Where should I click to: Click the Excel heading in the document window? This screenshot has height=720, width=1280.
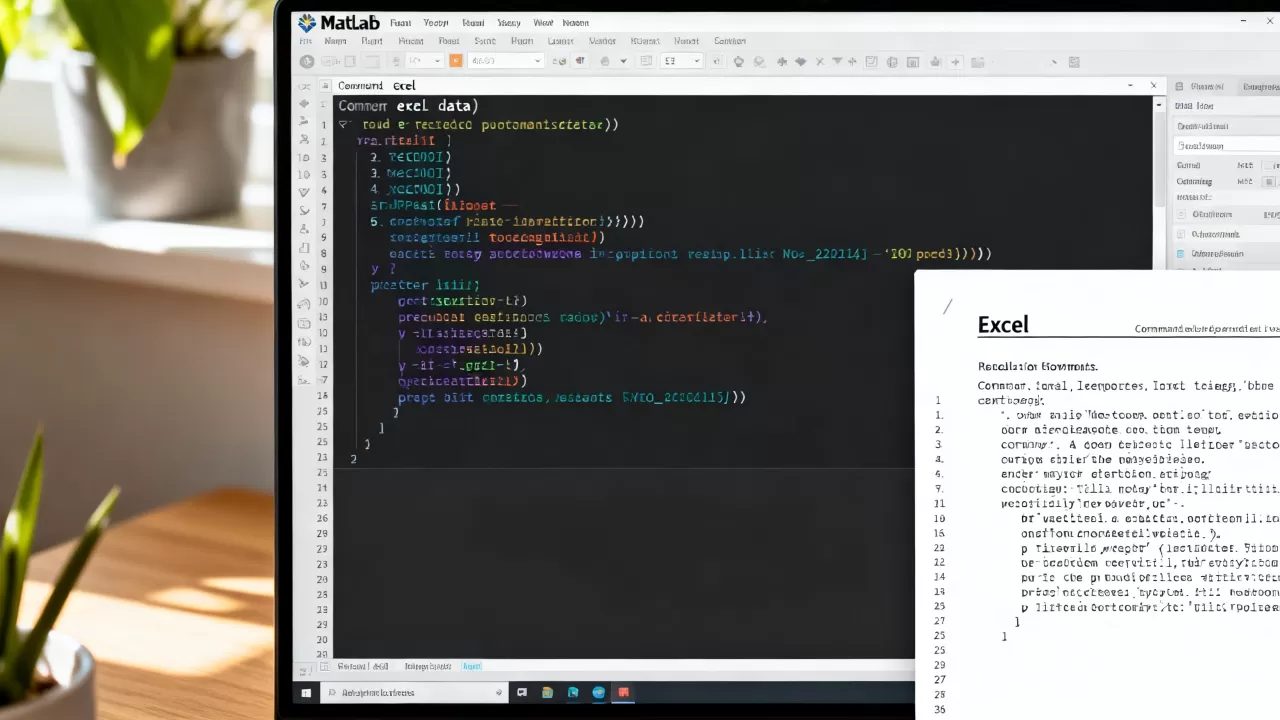(1003, 325)
